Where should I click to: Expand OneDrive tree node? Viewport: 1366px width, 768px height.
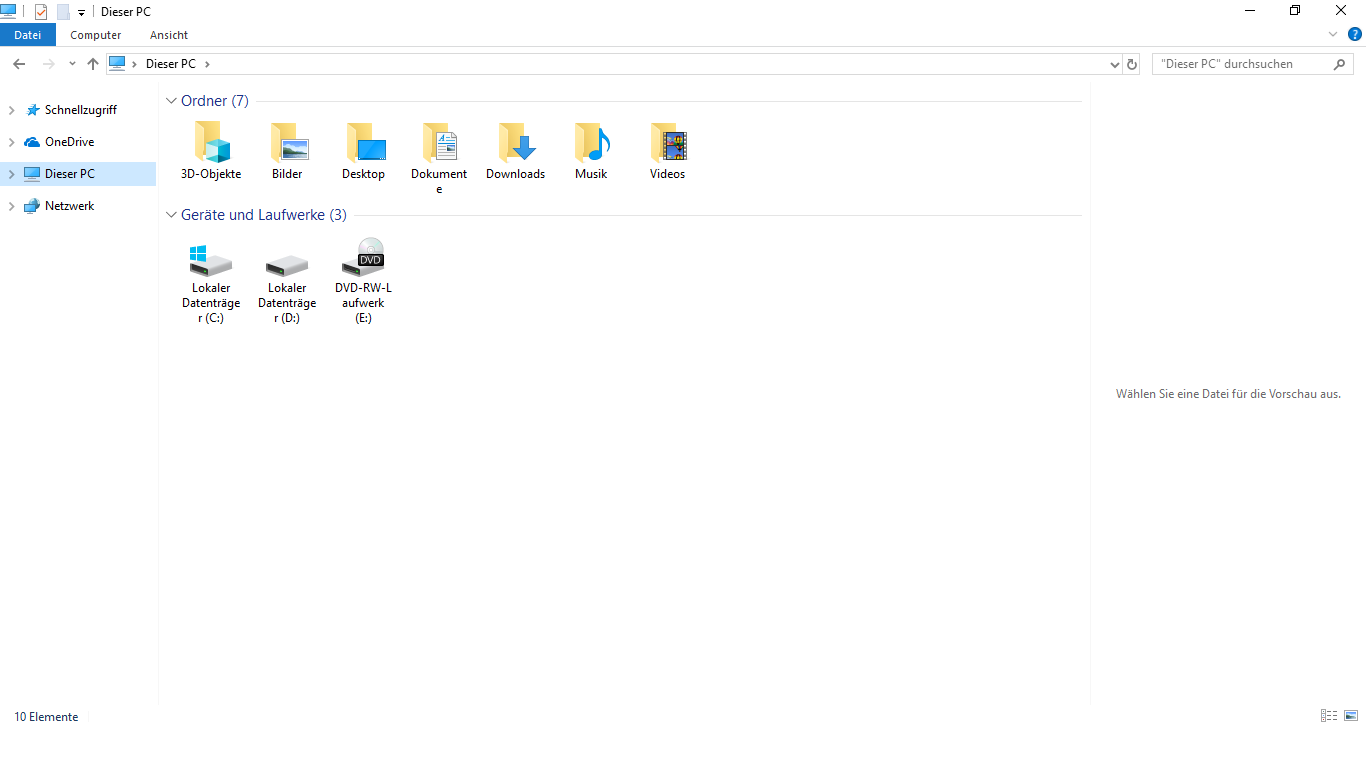point(12,142)
